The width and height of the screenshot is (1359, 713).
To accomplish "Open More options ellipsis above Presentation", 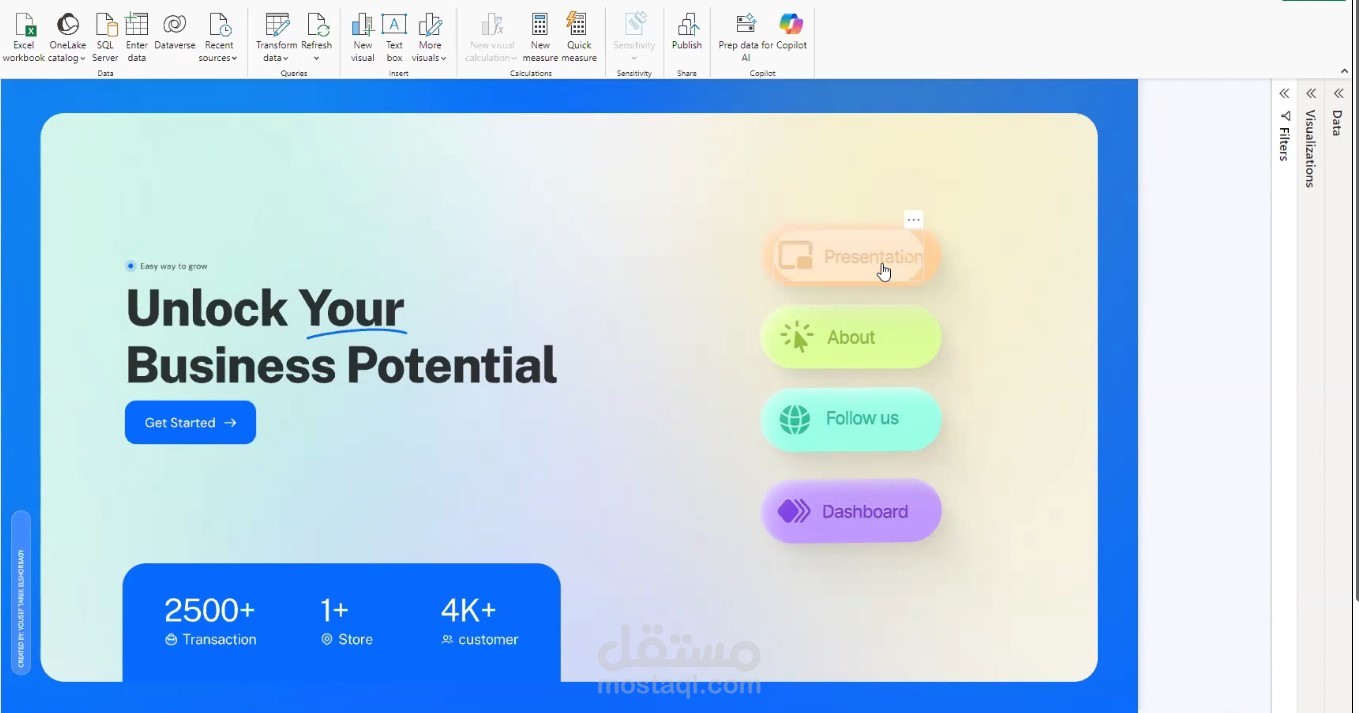I will pos(913,220).
